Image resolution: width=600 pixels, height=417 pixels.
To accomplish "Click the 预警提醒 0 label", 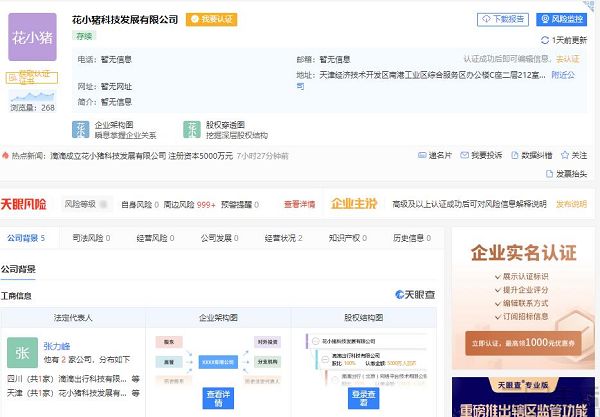I will (x=240, y=205).
